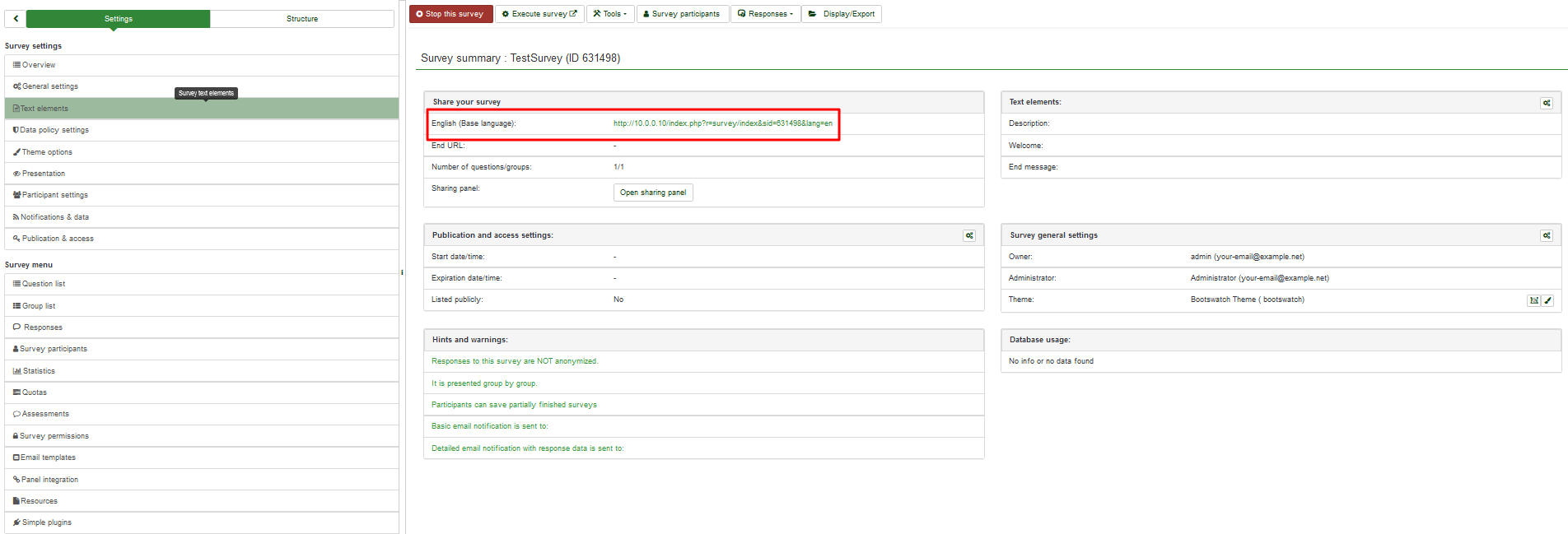Execute survey in new window
Viewport: 1568px width, 534px height.
click(x=539, y=14)
